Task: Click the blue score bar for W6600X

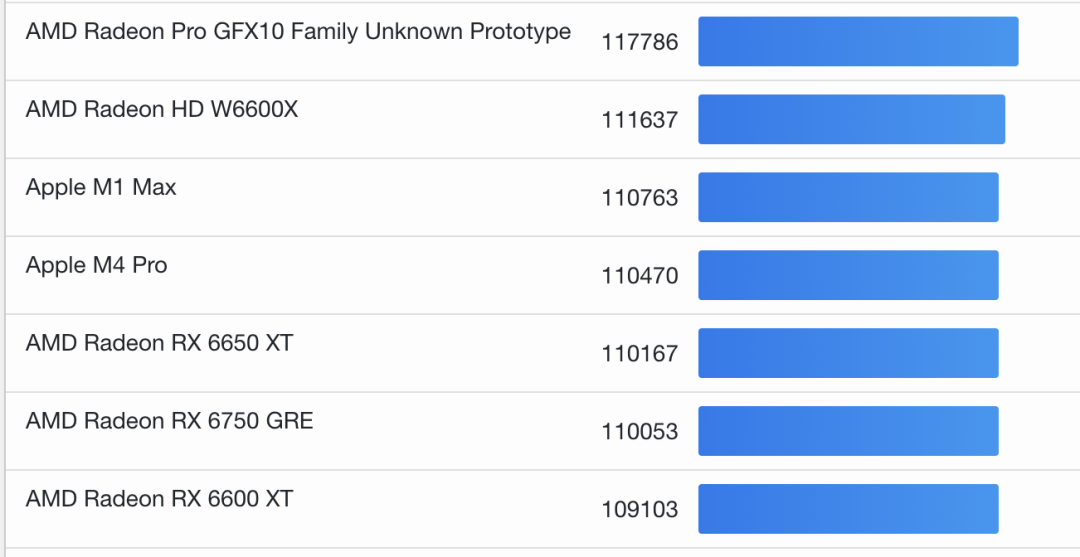Action: 851,120
